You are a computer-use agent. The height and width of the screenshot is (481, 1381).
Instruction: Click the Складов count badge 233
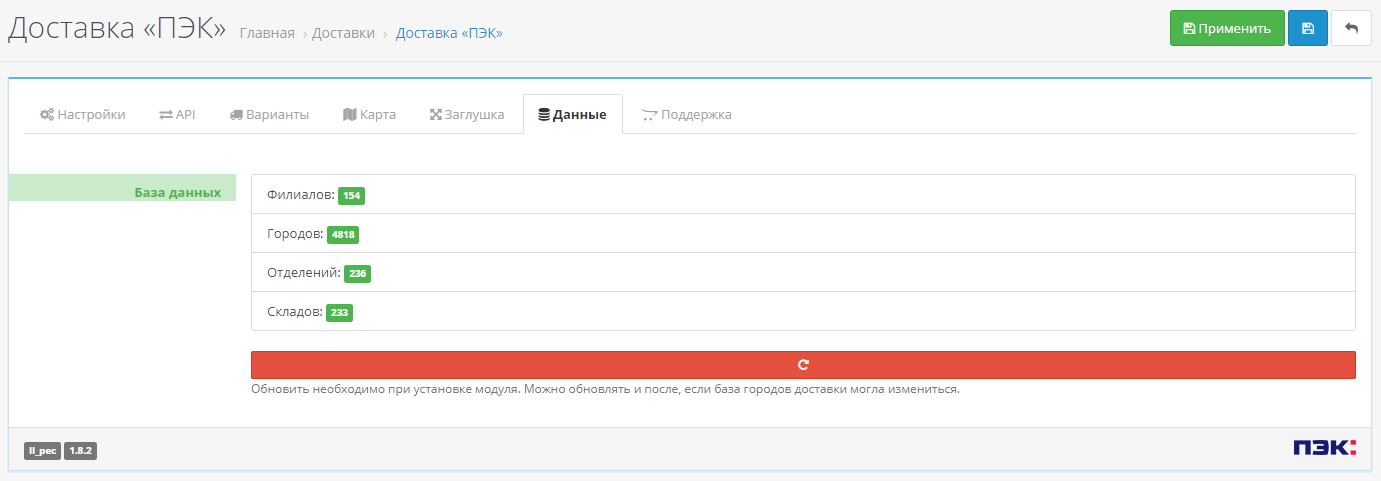point(340,313)
